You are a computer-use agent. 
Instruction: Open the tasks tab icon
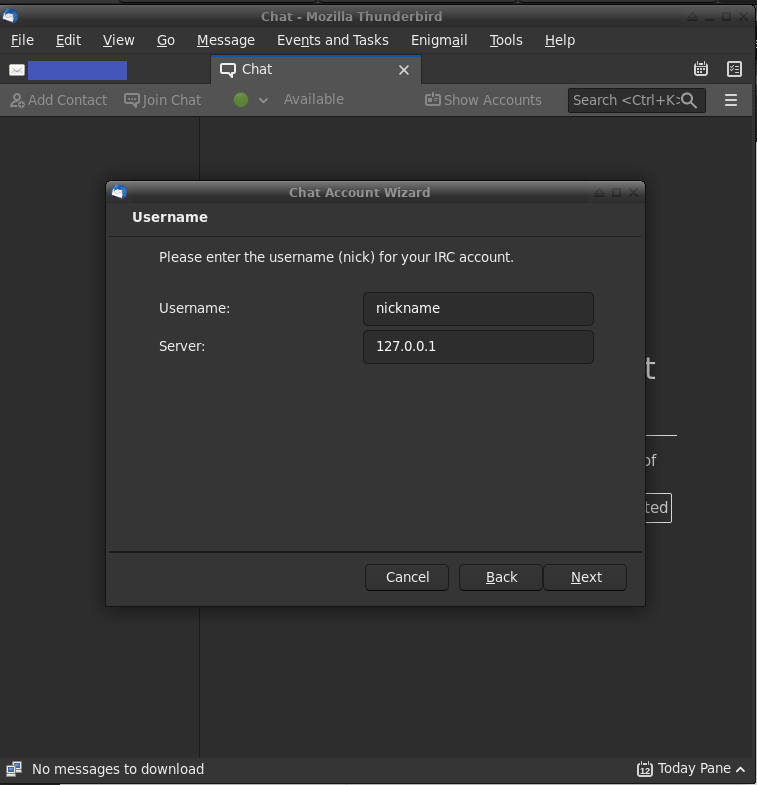734,69
